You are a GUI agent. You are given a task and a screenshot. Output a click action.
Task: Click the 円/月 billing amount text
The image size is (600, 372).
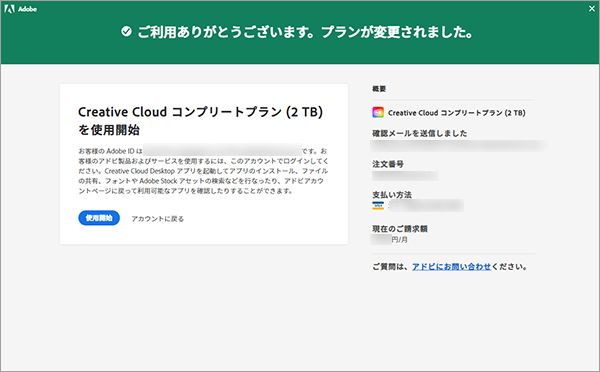pos(399,240)
